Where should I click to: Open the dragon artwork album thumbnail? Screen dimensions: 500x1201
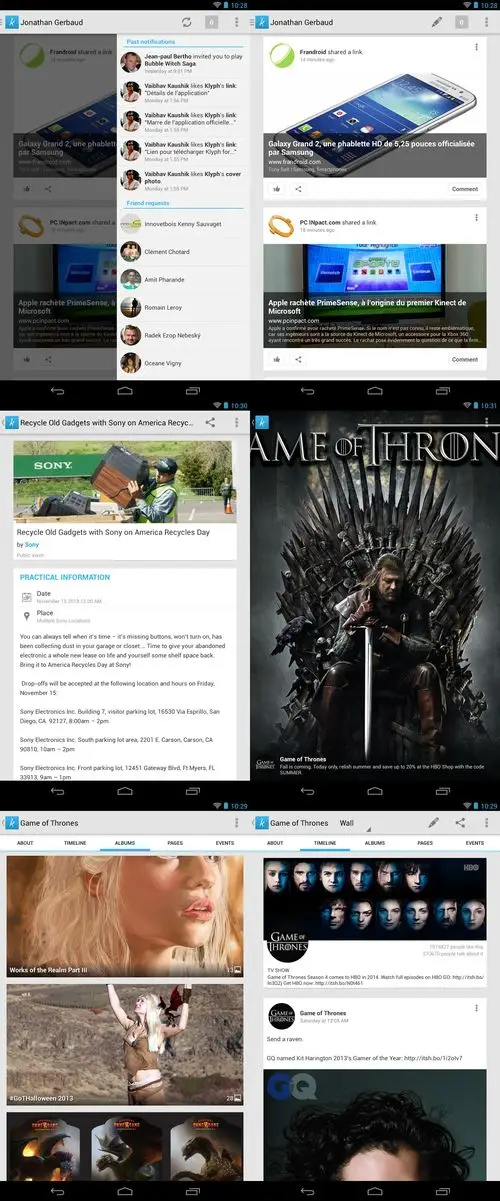(x=125, y=1147)
